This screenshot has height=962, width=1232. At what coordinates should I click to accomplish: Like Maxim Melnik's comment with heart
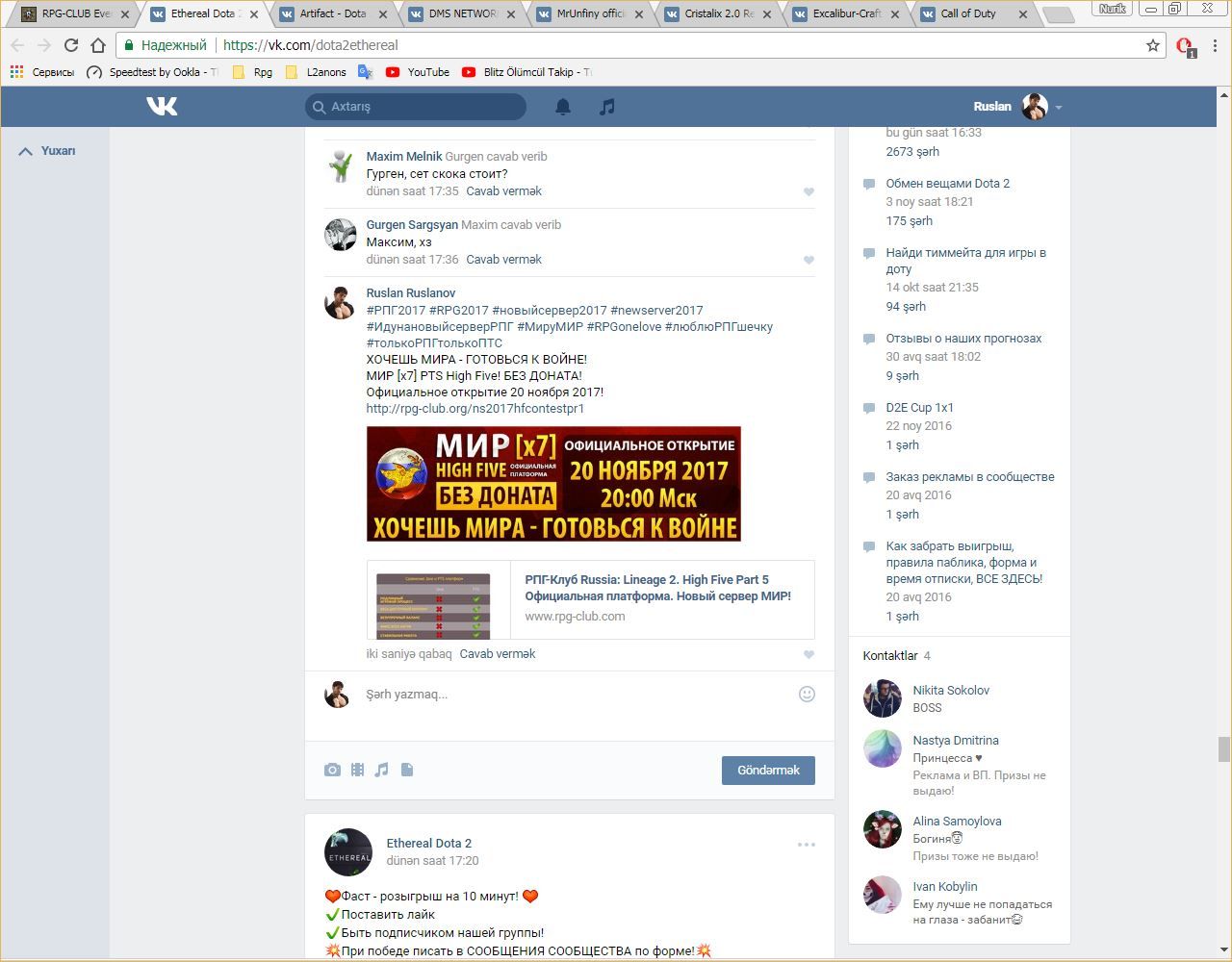pyautogui.click(x=808, y=191)
